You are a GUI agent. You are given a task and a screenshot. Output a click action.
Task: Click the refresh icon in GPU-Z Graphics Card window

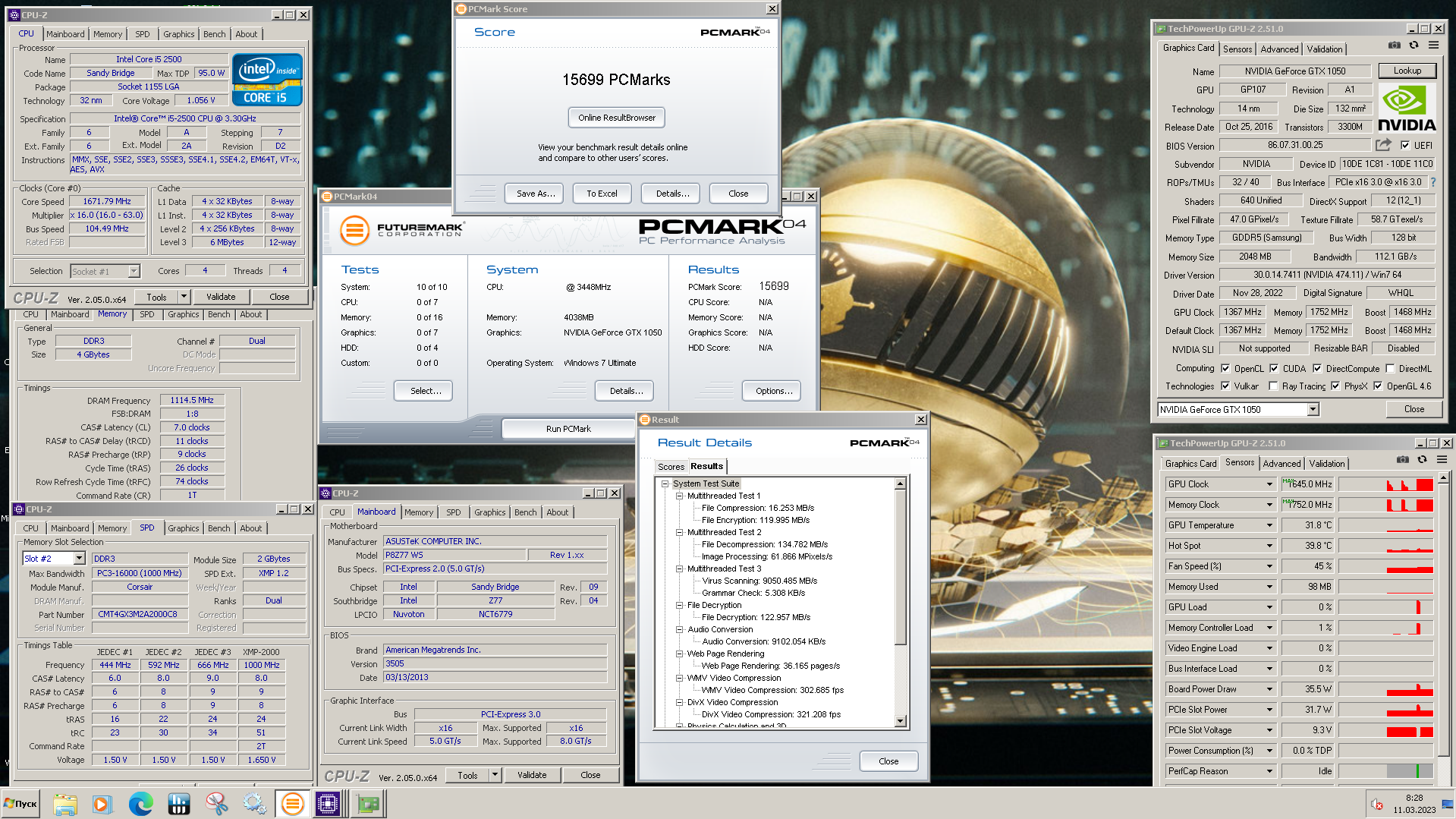[1414, 46]
